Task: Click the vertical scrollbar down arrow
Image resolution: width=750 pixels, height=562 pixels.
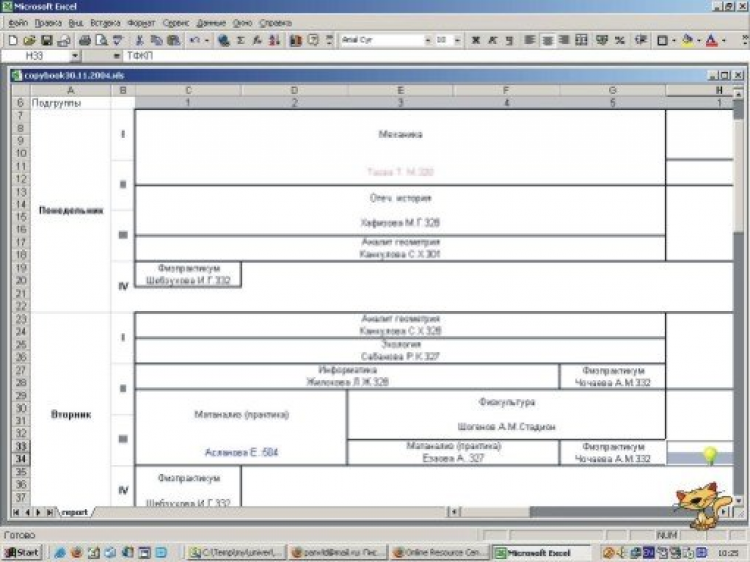Action: tap(739, 500)
